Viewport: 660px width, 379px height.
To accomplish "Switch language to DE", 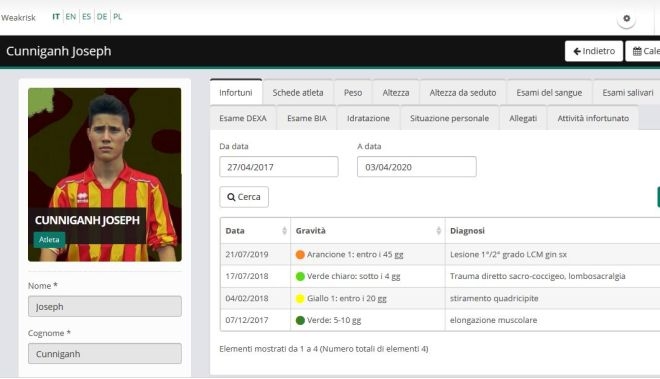I will [x=102, y=17].
